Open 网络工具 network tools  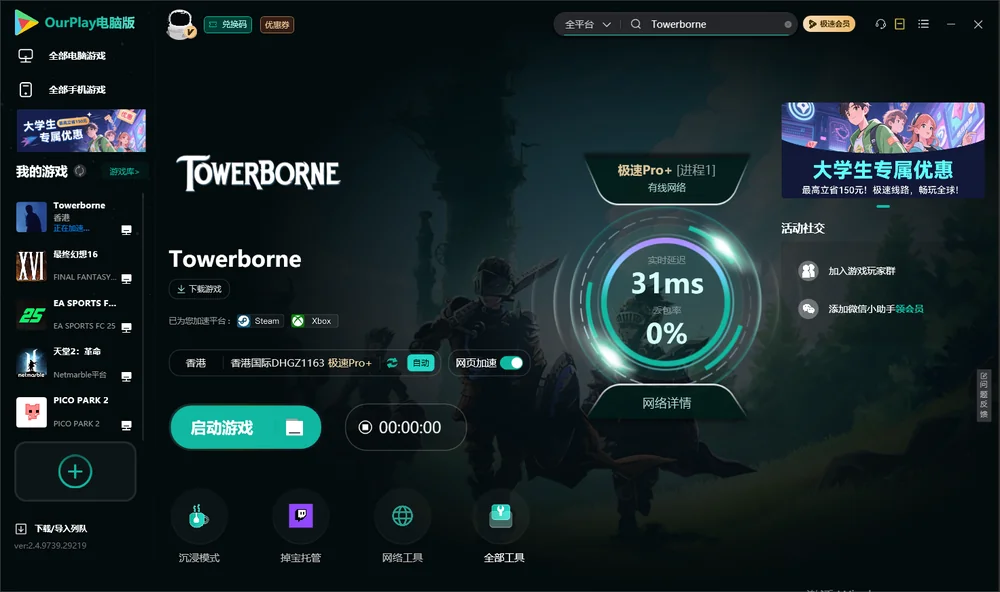402,527
